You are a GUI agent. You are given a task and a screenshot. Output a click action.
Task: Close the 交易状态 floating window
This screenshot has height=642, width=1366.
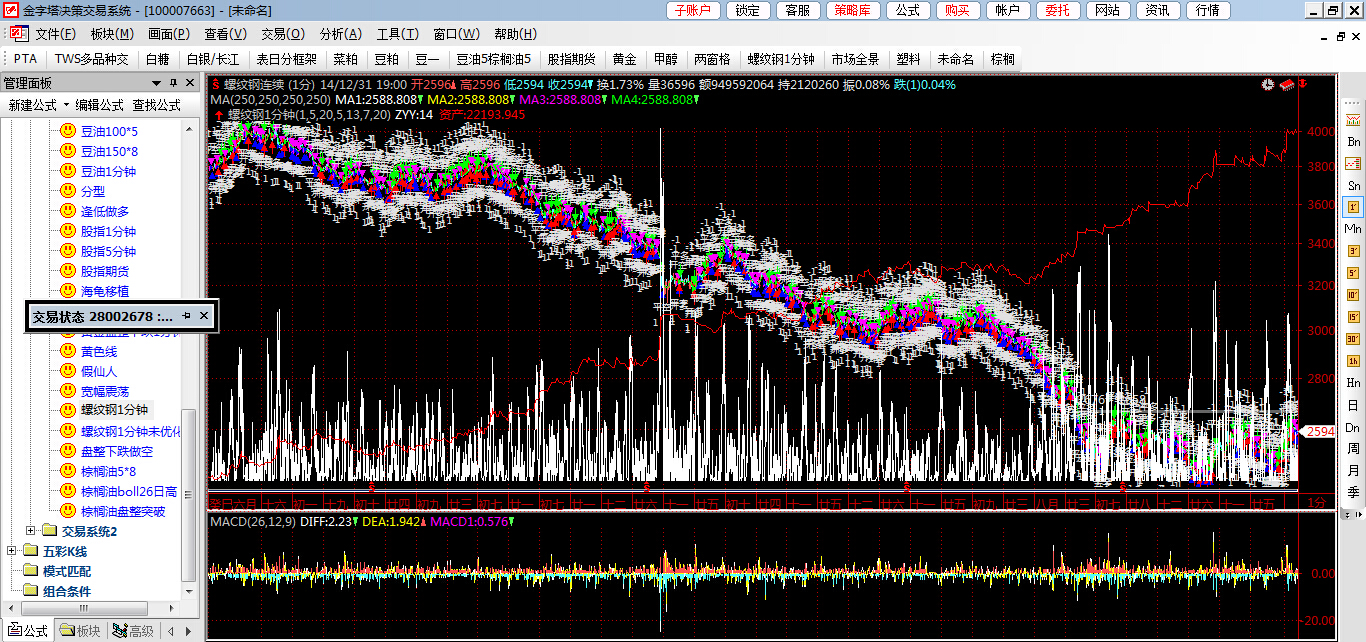(x=204, y=316)
